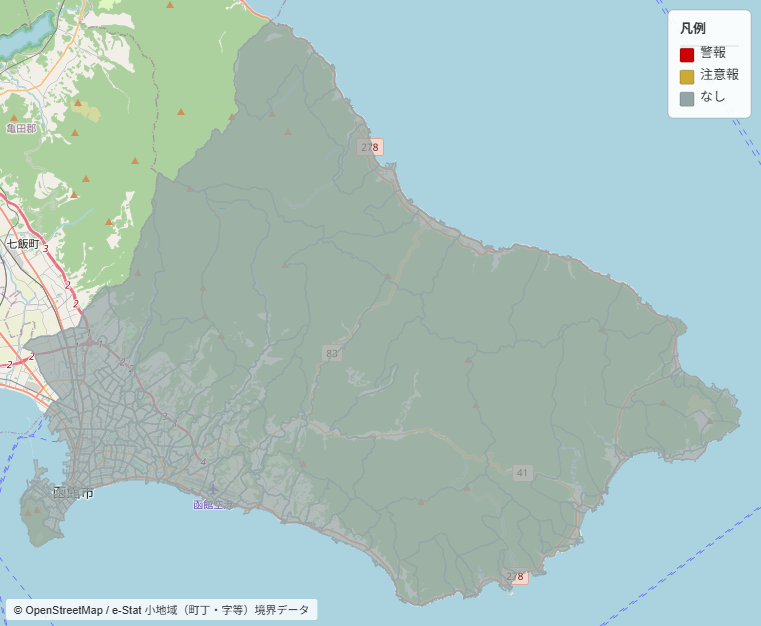Select the 注意報 label in the legend
Screen dimensions: 761x626
tap(719, 75)
